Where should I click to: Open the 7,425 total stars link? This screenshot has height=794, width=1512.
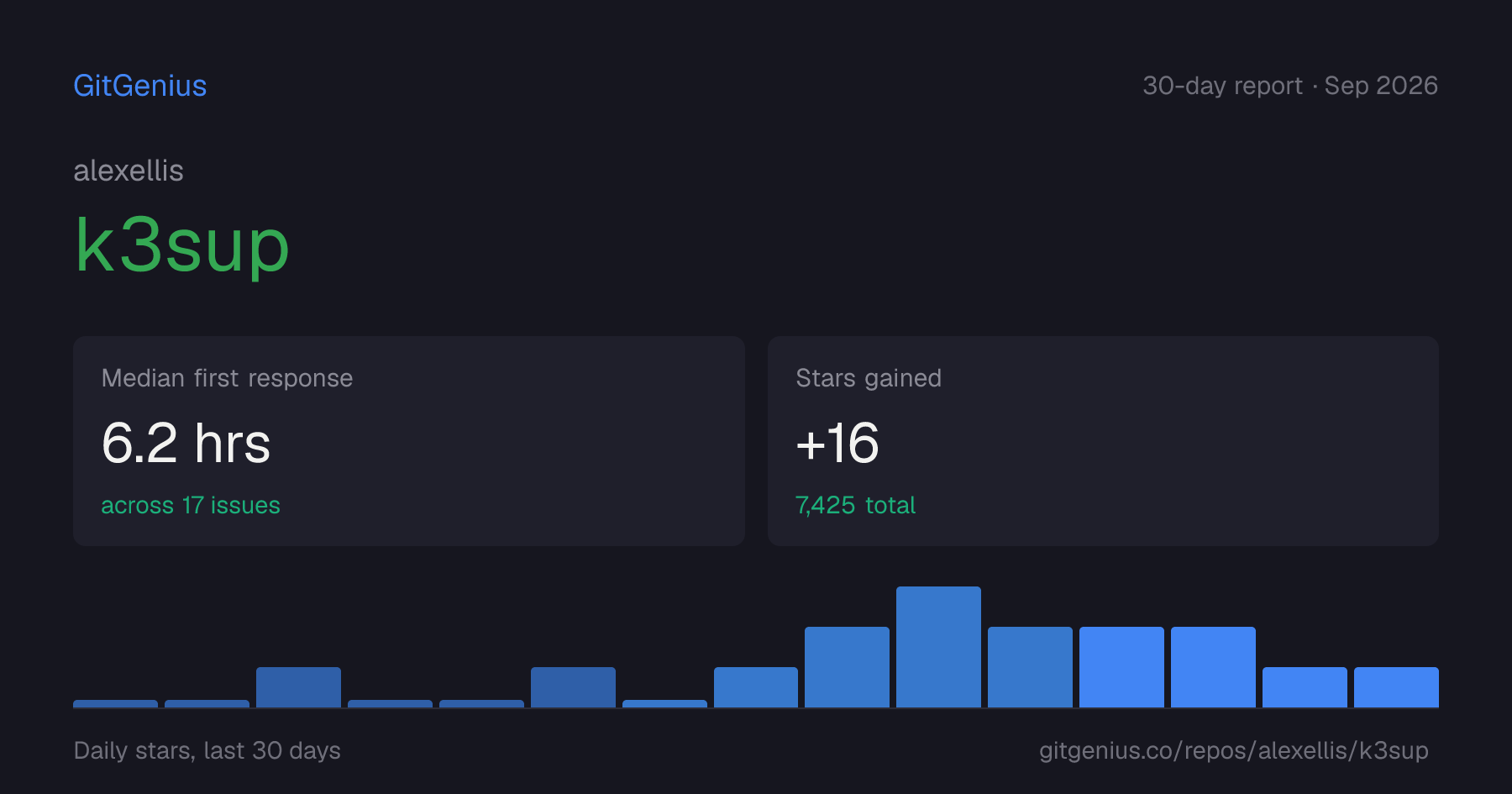[x=855, y=505]
